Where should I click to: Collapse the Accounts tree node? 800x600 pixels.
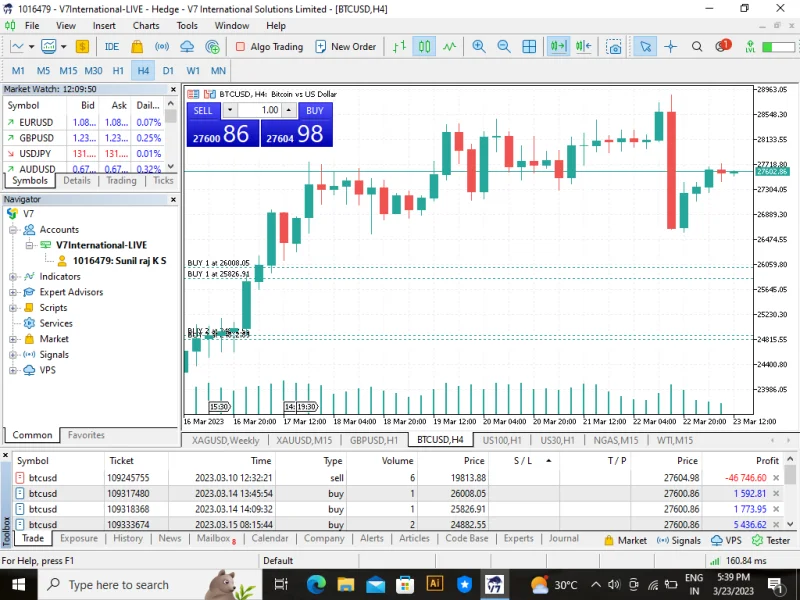coord(13,230)
